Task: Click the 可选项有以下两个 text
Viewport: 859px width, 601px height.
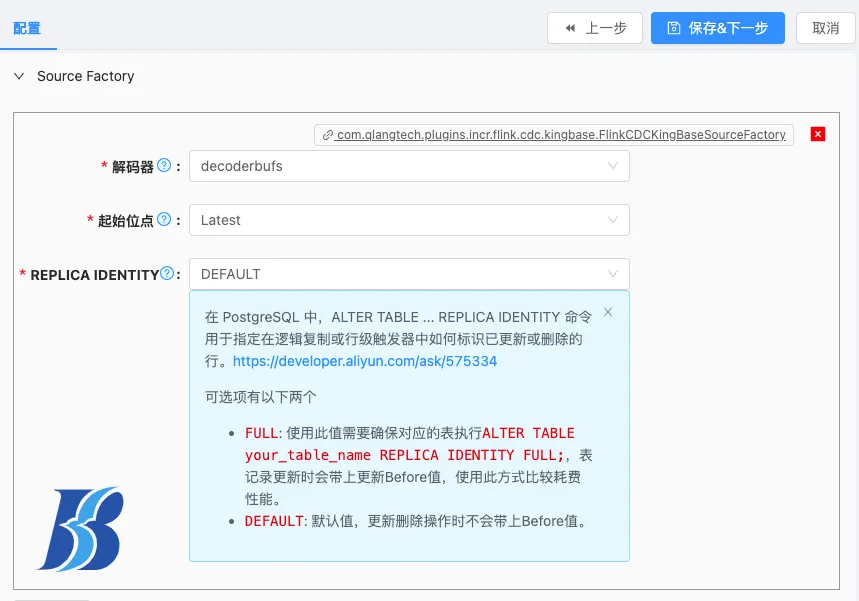Action: coord(261,397)
